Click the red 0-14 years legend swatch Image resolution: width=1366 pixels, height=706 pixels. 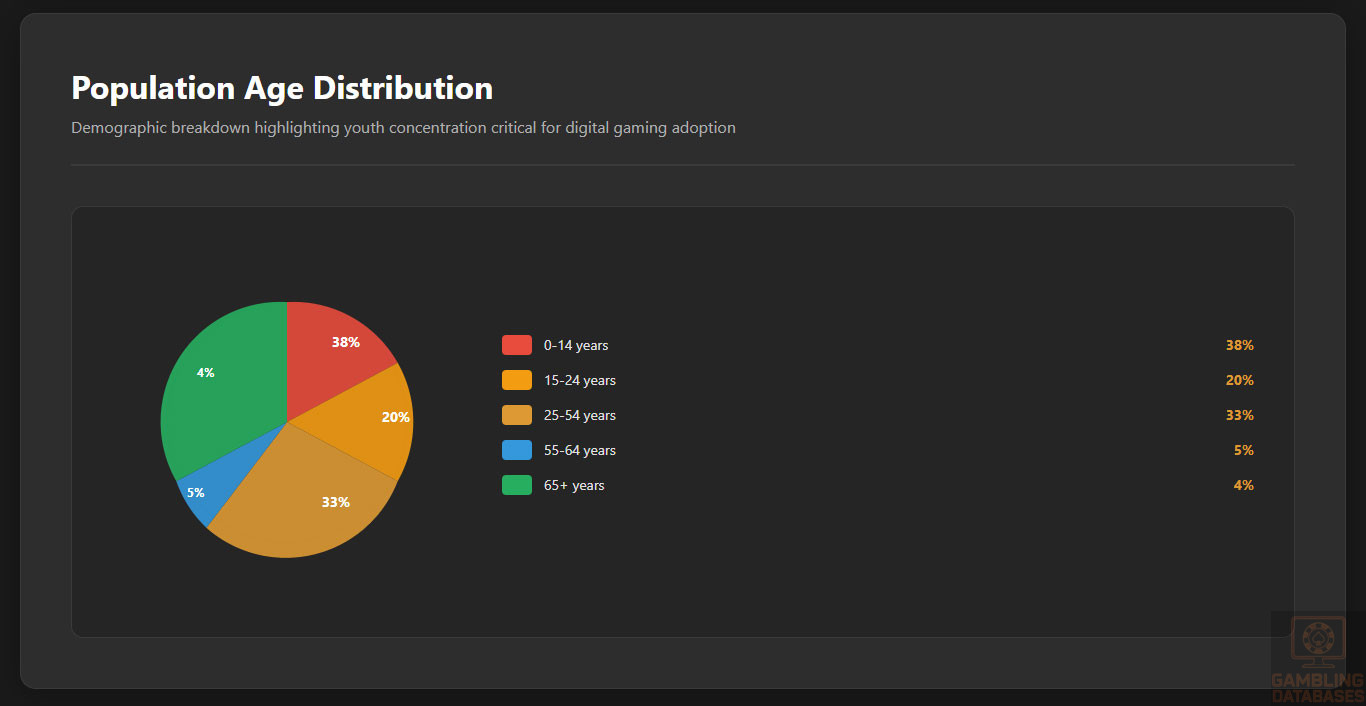516,345
